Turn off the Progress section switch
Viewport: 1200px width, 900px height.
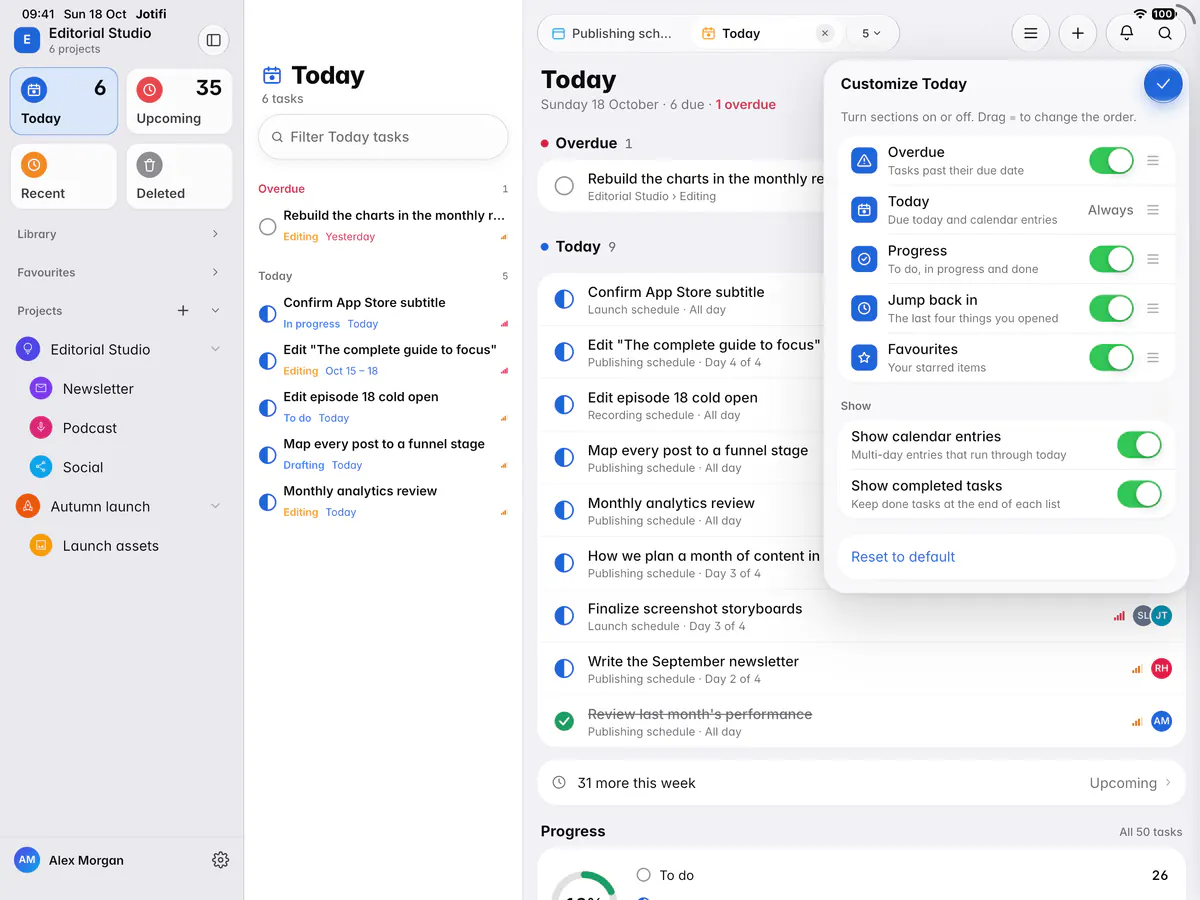1111,259
